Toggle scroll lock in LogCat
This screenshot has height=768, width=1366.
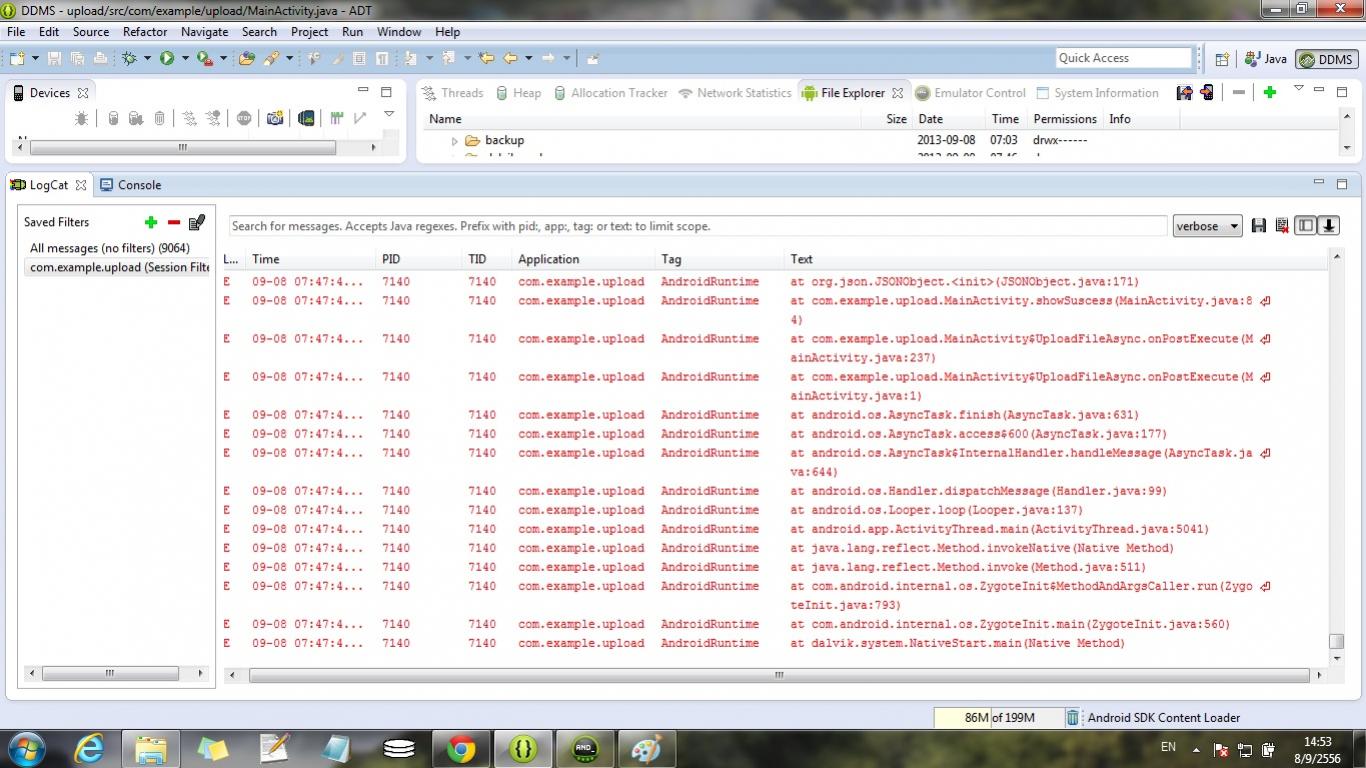pyautogui.click(x=1329, y=226)
